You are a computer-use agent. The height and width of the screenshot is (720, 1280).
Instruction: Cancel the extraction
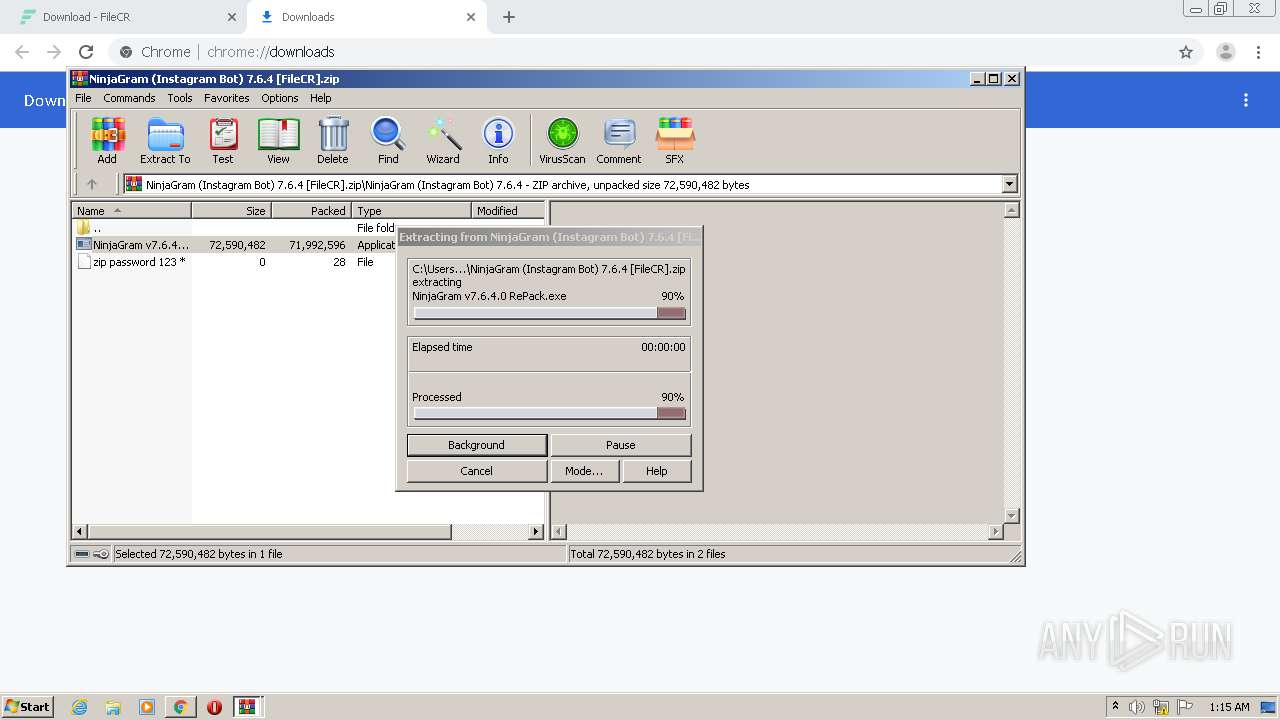(x=477, y=471)
